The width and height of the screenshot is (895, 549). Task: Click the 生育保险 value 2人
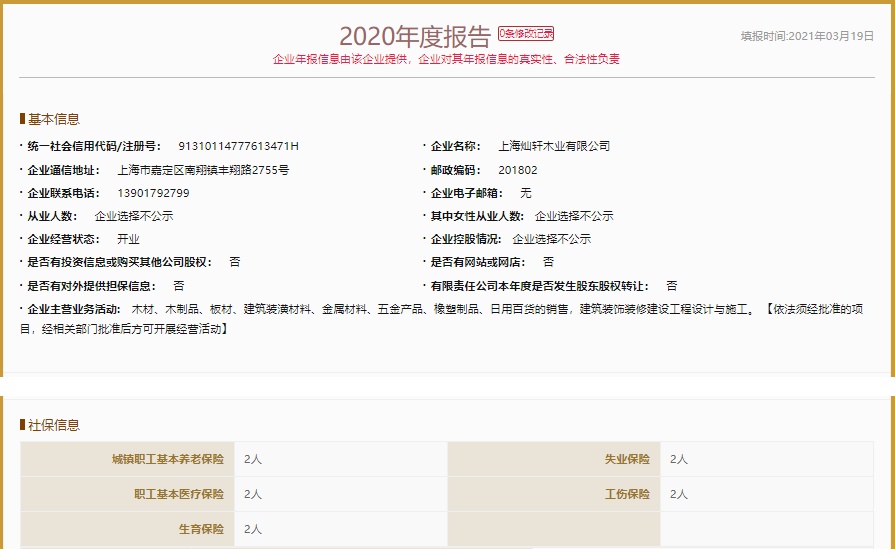253,529
